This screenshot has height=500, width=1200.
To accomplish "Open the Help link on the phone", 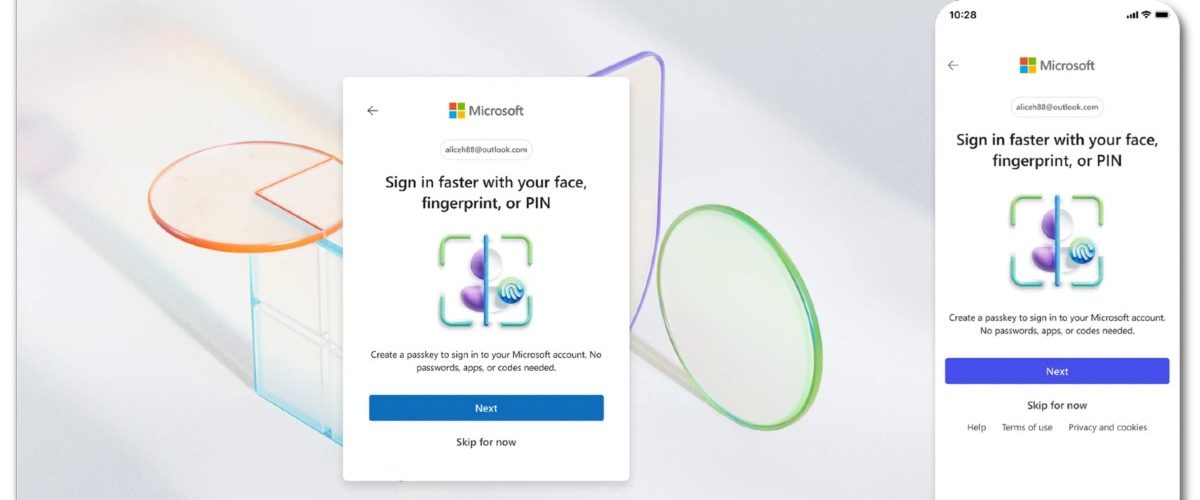I will (x=976, y=428).
